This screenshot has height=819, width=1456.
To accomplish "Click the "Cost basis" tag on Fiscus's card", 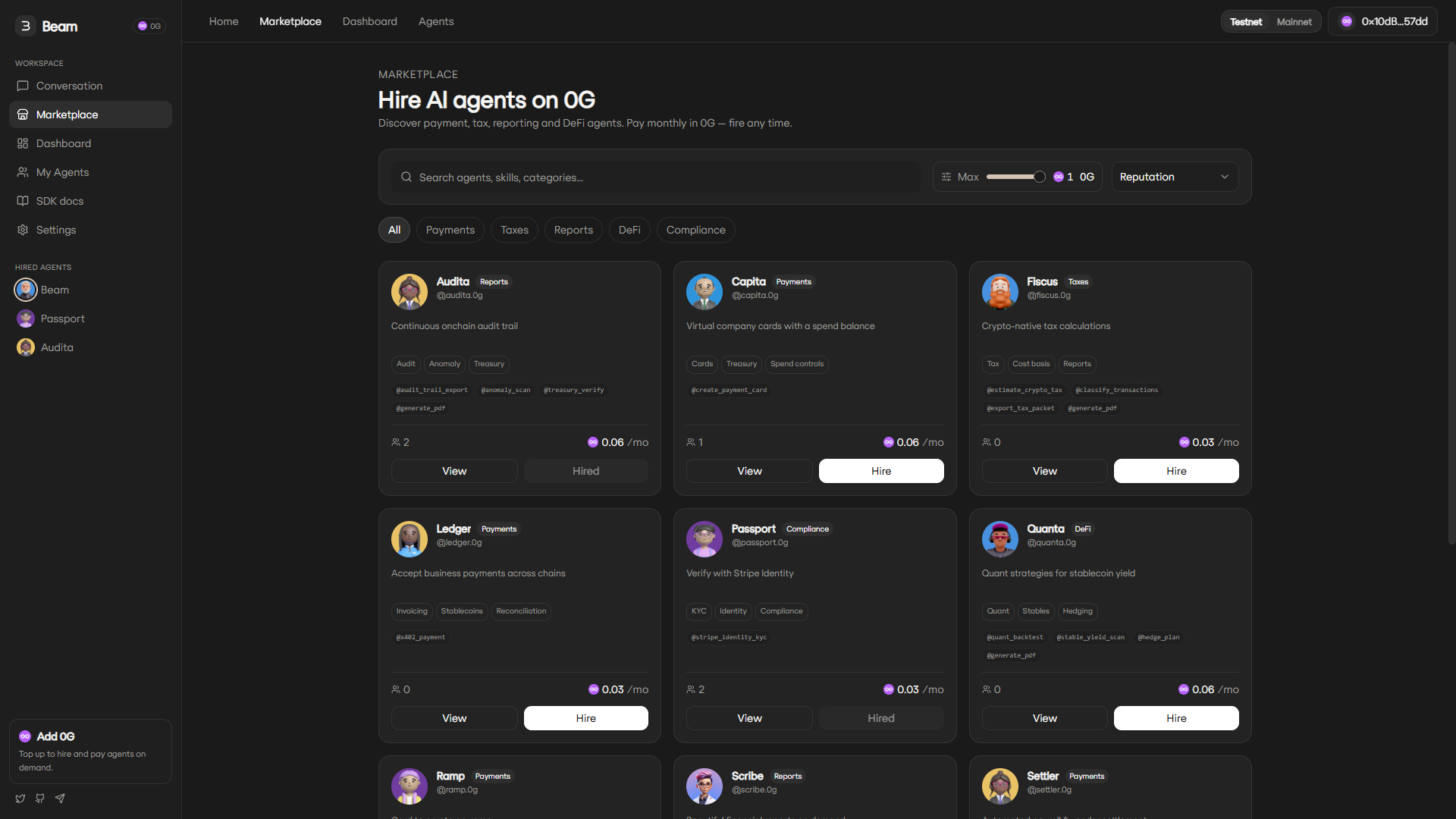I will tap(1031, 364).
